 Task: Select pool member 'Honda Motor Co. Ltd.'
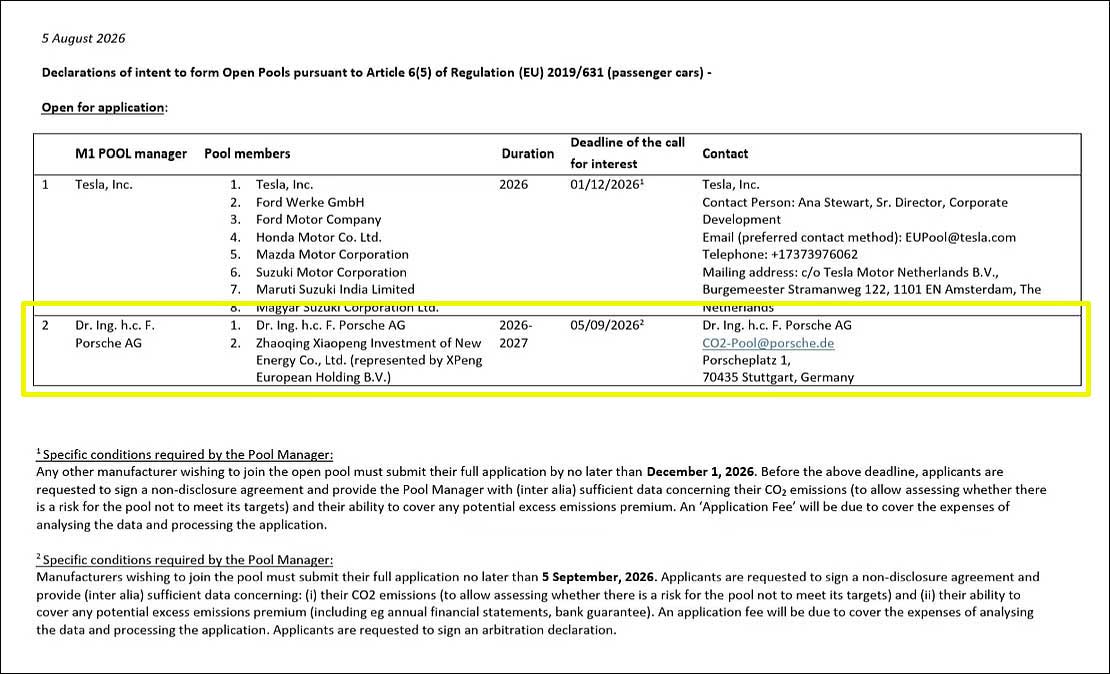click(x=319, y=237)
